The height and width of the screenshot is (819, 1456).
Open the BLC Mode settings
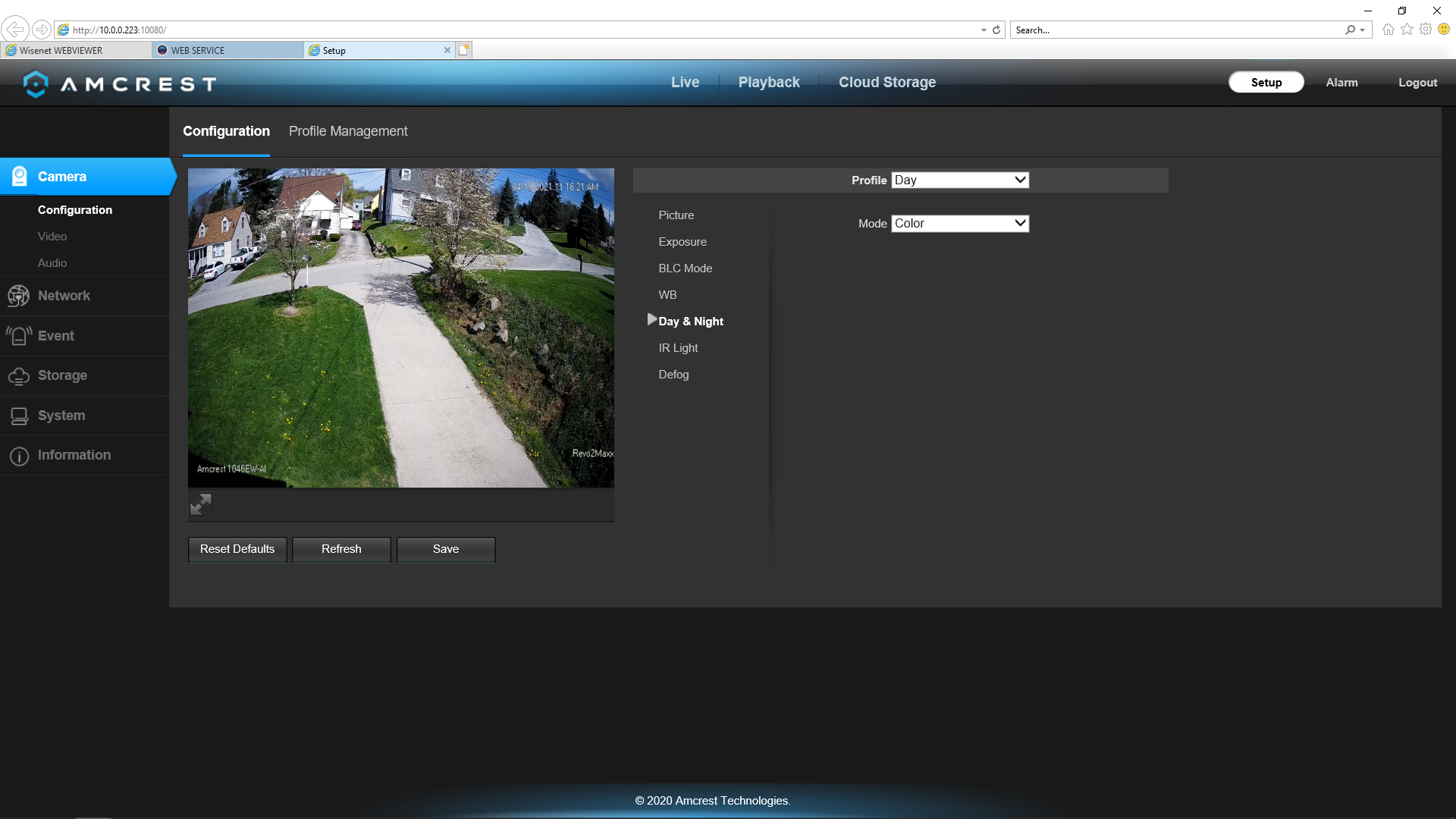tap(685, 268)
